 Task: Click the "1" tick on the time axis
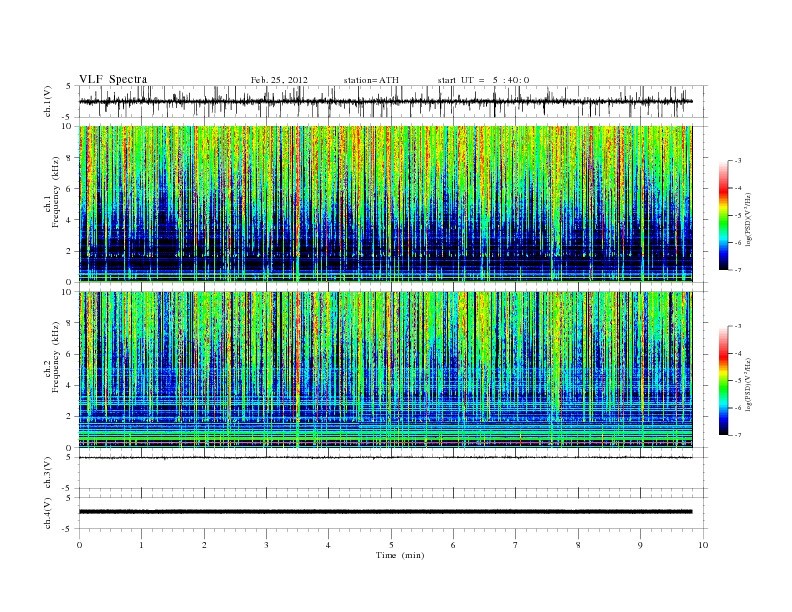coord(141,545)
